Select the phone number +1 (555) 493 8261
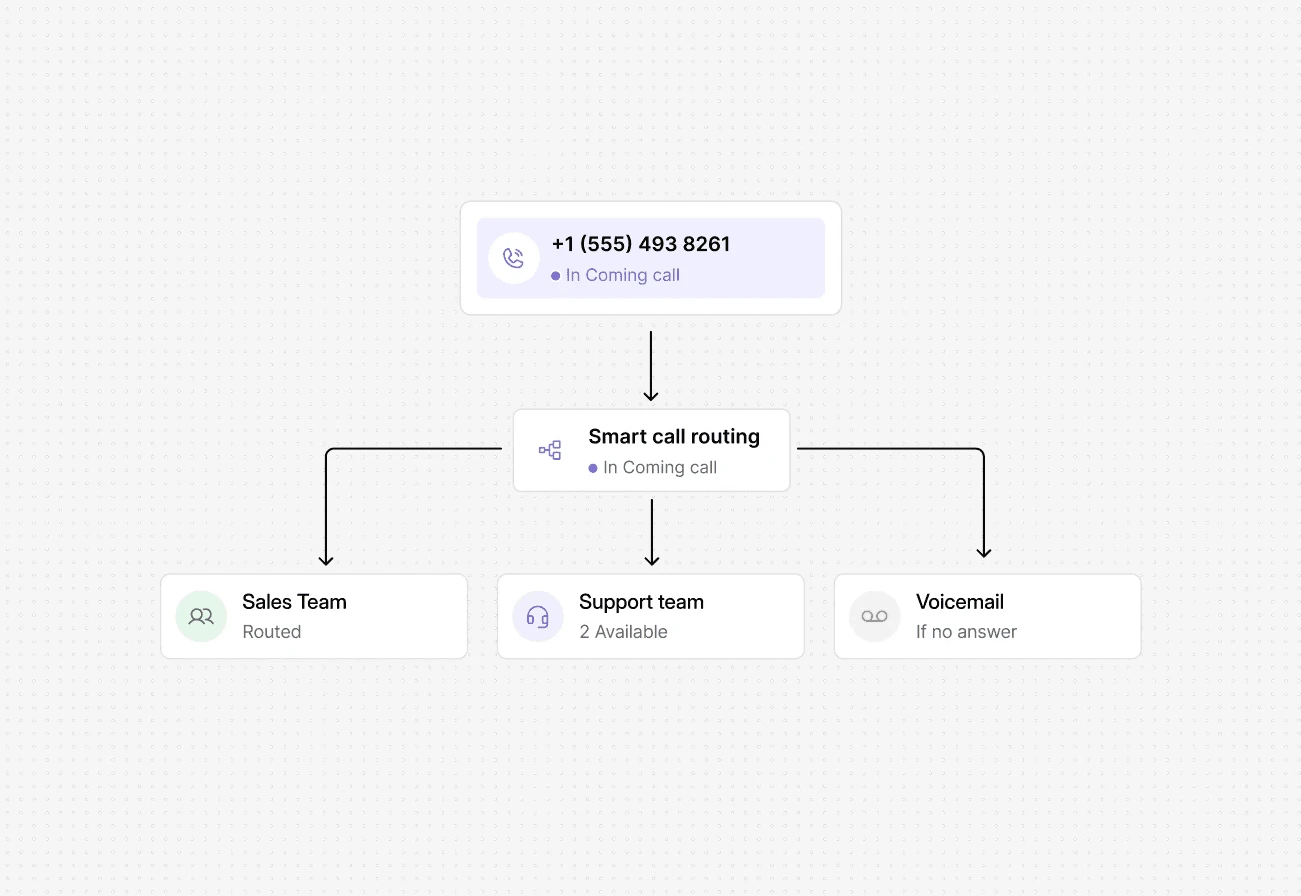1301x896 pixels. [x=641, y=244]
